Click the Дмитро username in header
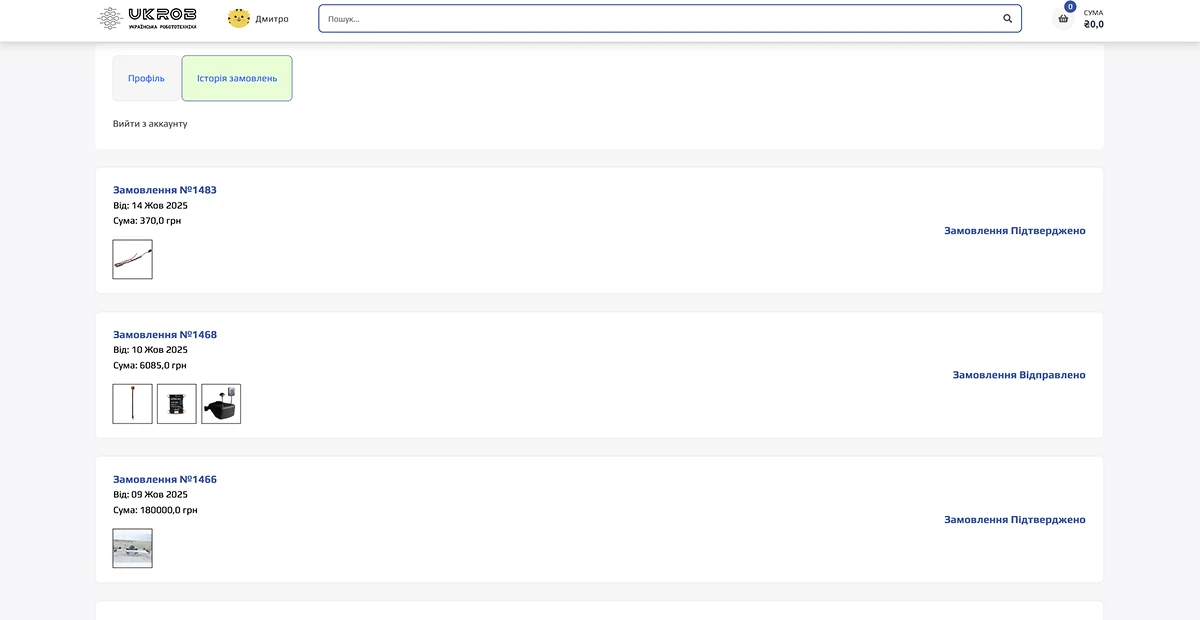Viewport: 1200px width, 620px height. pyautogui.click(x=272, y=19)
